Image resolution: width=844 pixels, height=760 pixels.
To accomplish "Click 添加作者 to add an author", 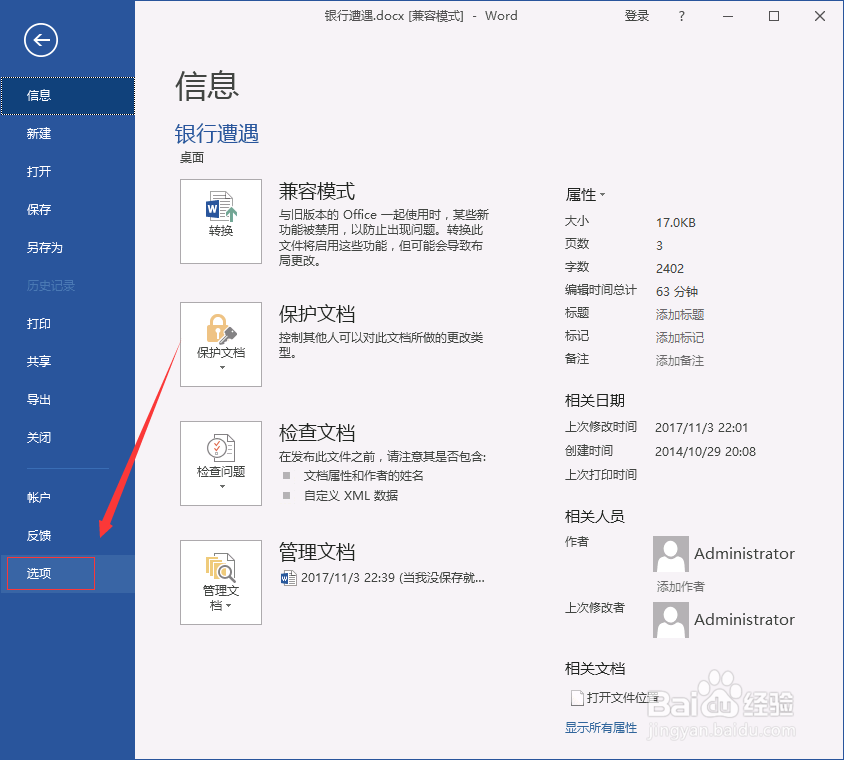I will (680, 587).
